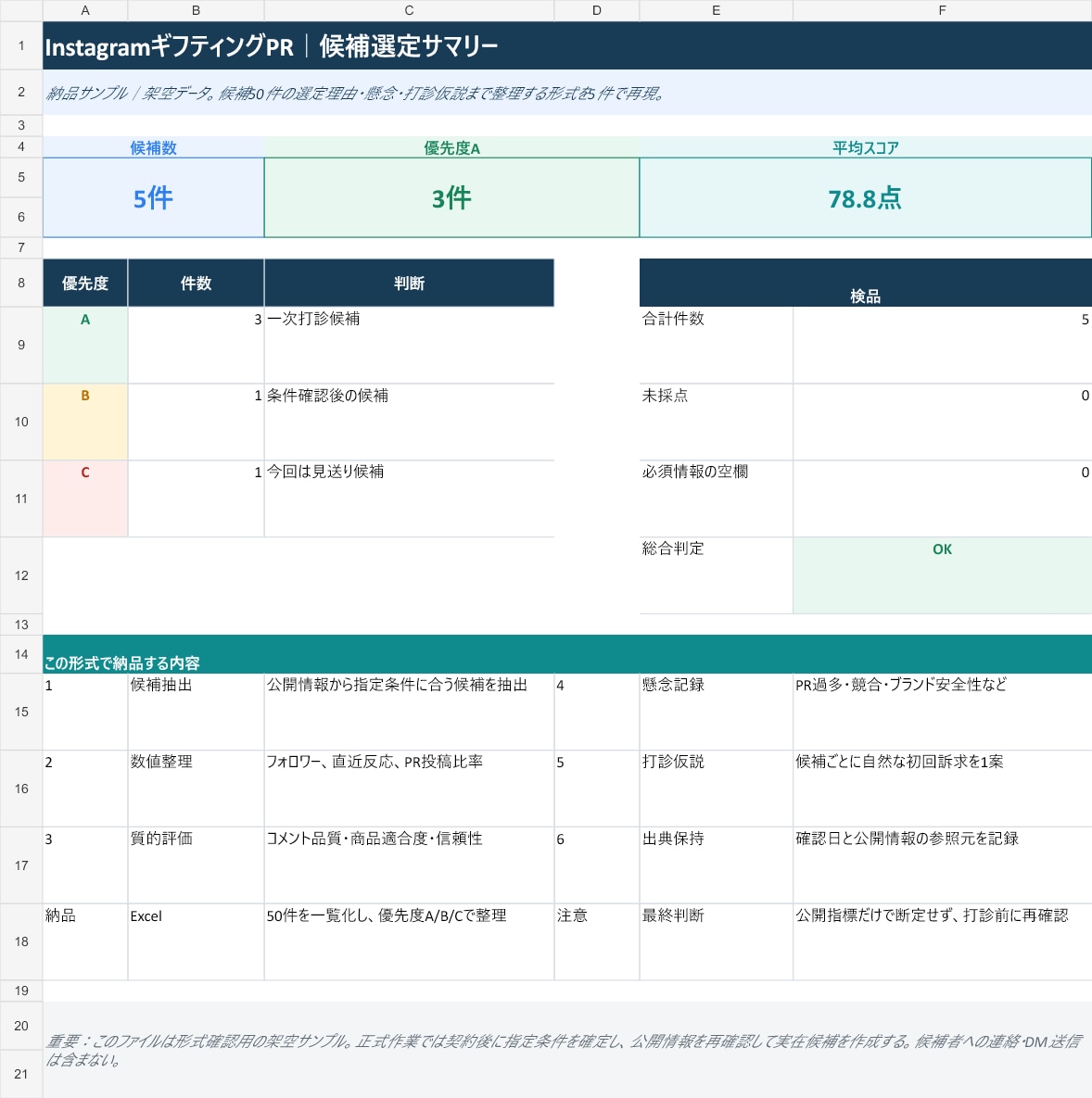Click the 数値整理 cell

pyautogui.click(x=196, y=789)
